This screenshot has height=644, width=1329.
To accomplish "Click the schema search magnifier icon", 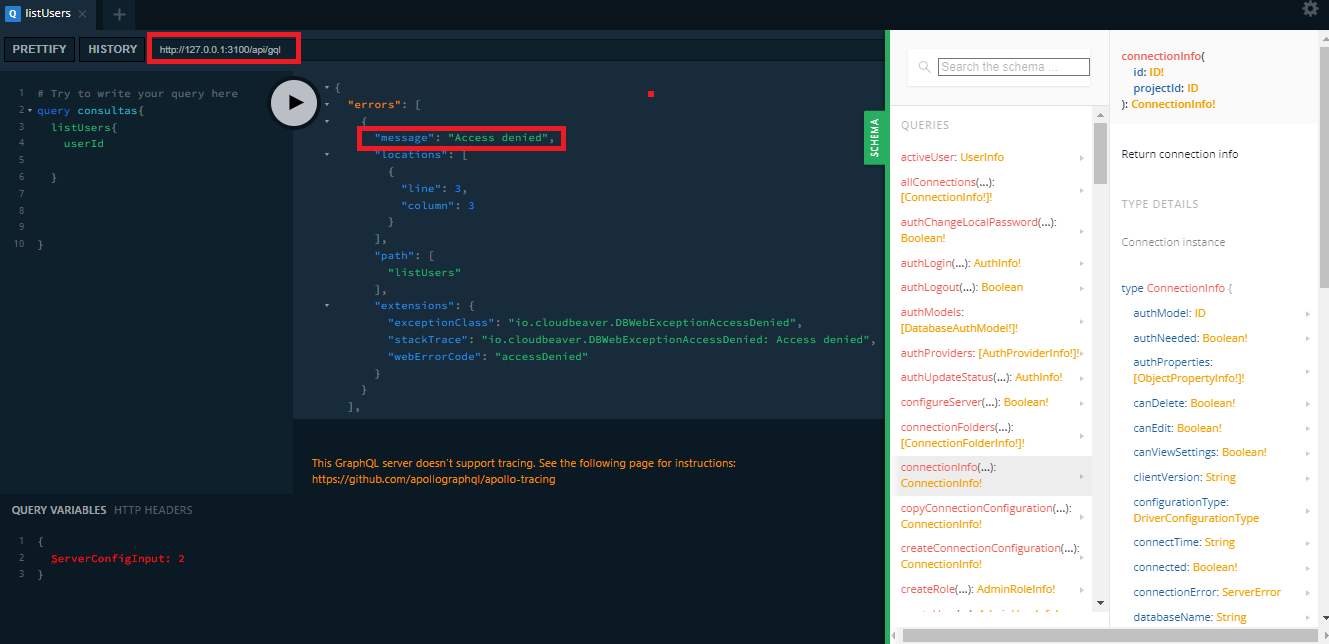I will pos(925,67).
